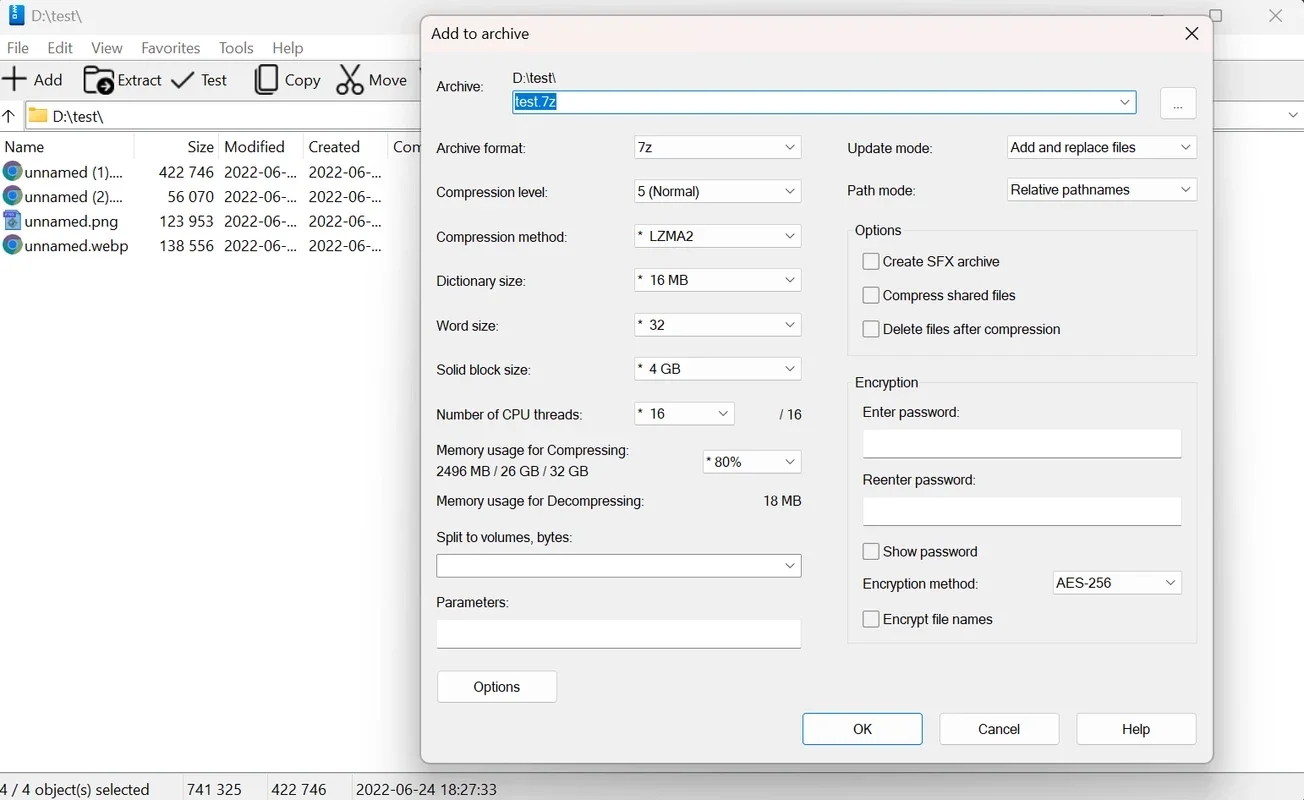The image size is (1304, 800).
Task: Click the 422 746 size value in the file list
Action: (x=186, y=172)
